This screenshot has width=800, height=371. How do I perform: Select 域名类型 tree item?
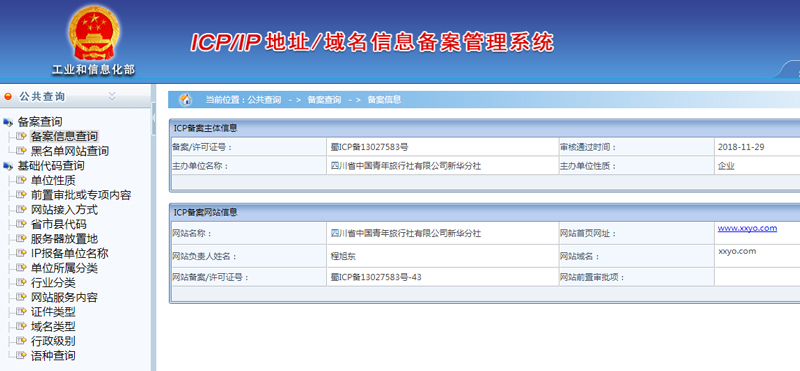(x=53, y=326)
